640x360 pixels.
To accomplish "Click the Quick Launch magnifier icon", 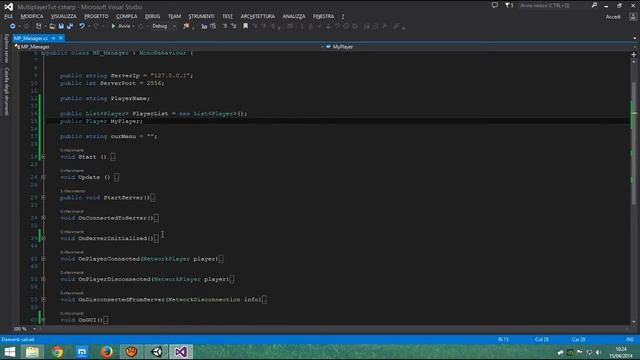I will pos(594,5).
